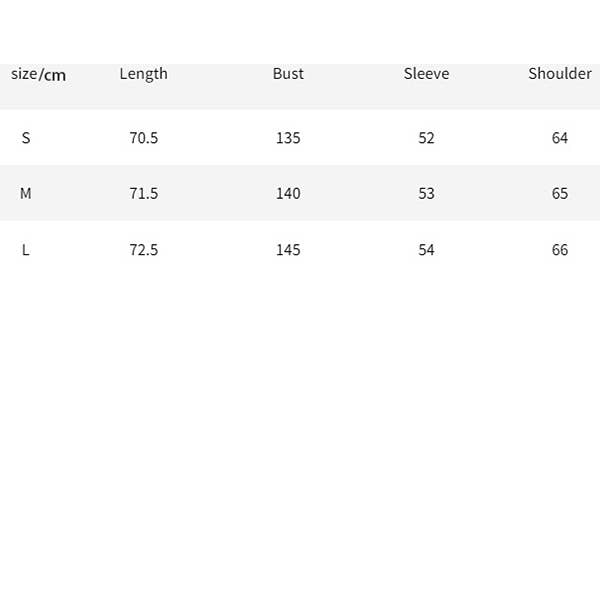Image resolution: width=600 pixels, height=600 pixels.
Task: Click the 72.5 length value
Action: click(x=143, y=250)
